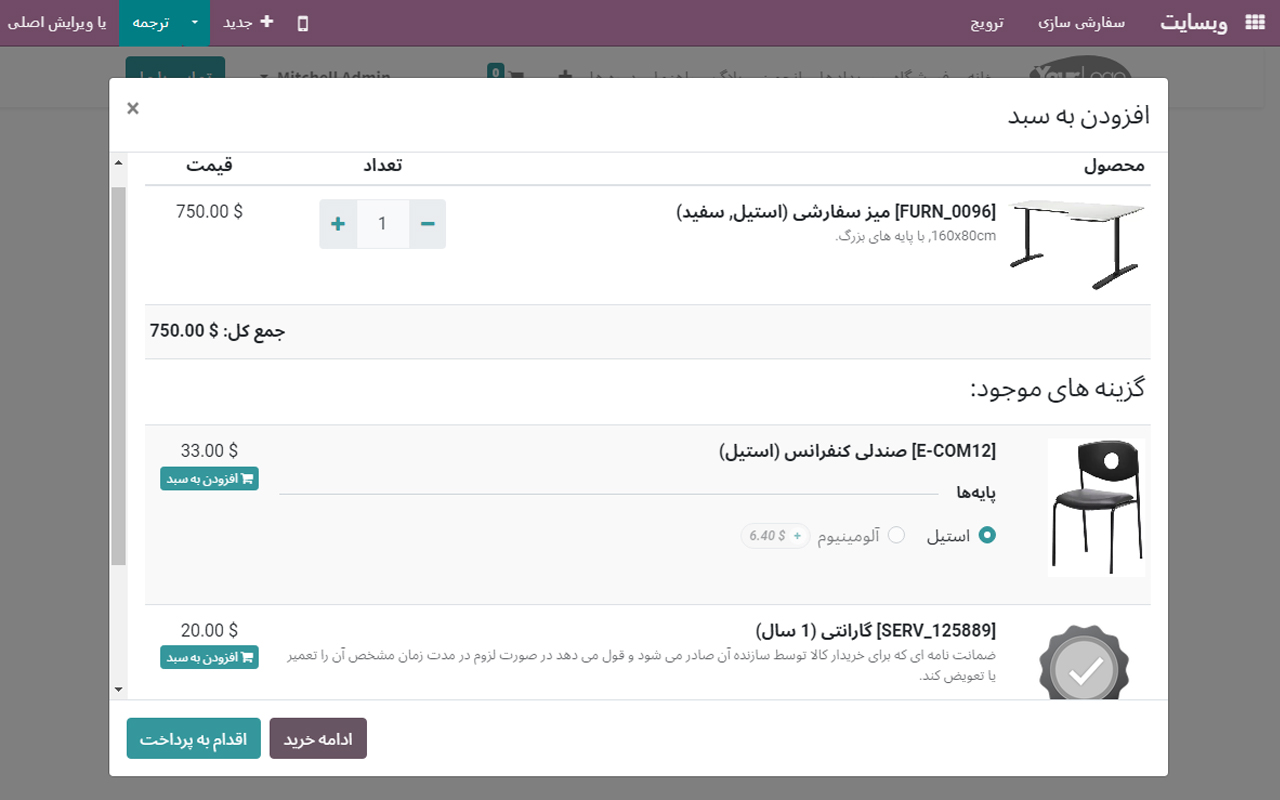Click the dialog scrollbar's down arrow
The width and height of the screenshot is (1280, 800).
coord(118,689)
